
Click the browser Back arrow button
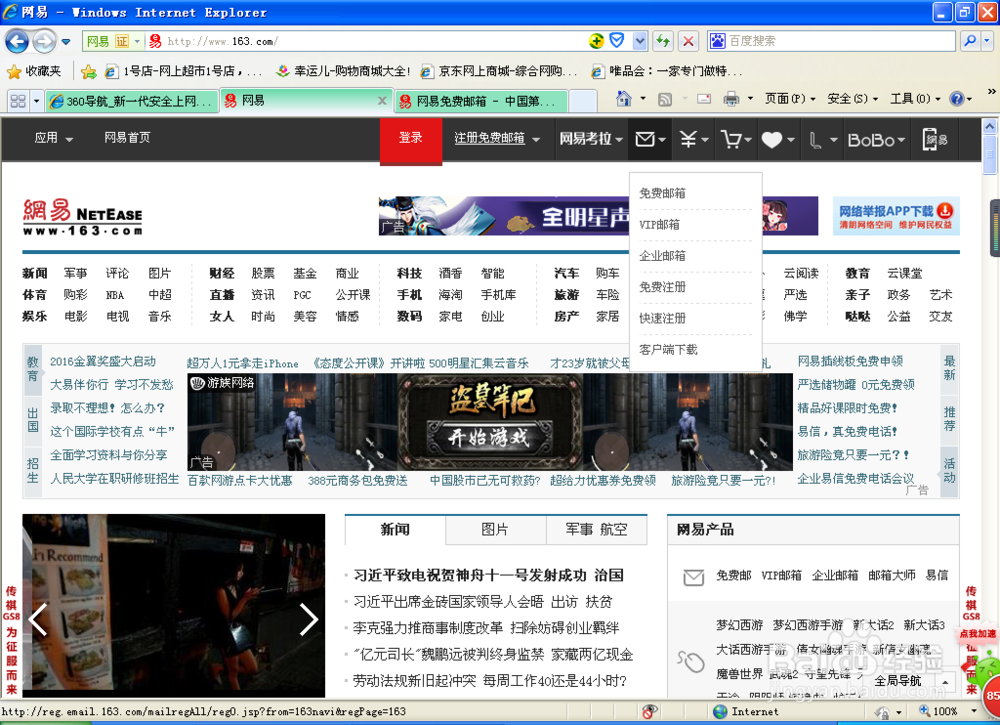pyautogui.click(x=17, y=42)
